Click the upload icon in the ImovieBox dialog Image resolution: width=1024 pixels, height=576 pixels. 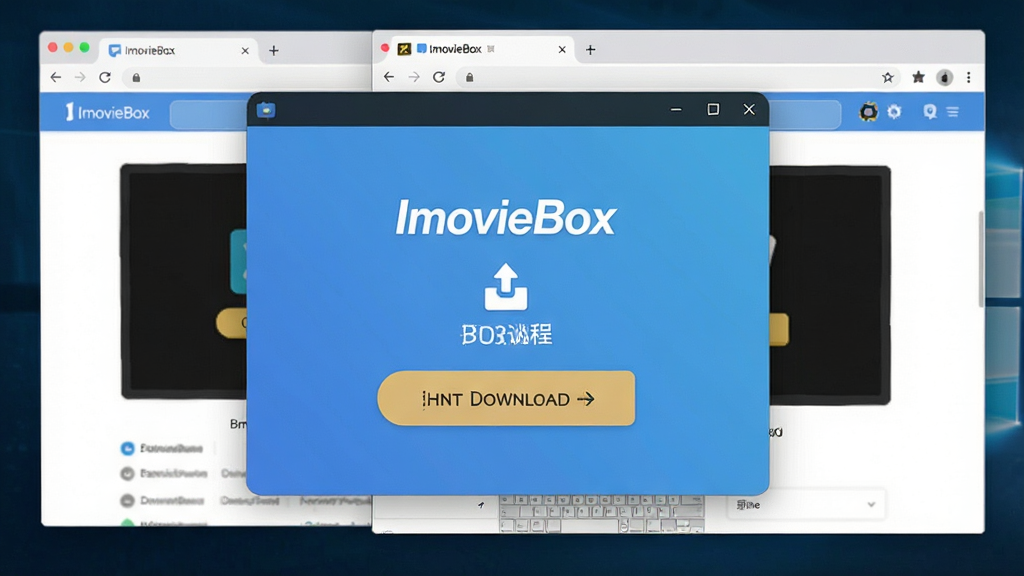[x=505, y=287]
